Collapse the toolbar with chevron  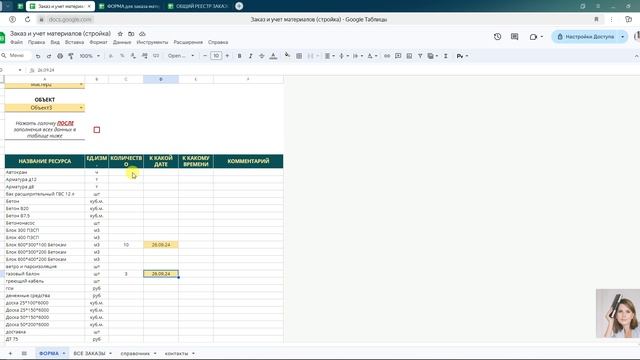(636, 56)
